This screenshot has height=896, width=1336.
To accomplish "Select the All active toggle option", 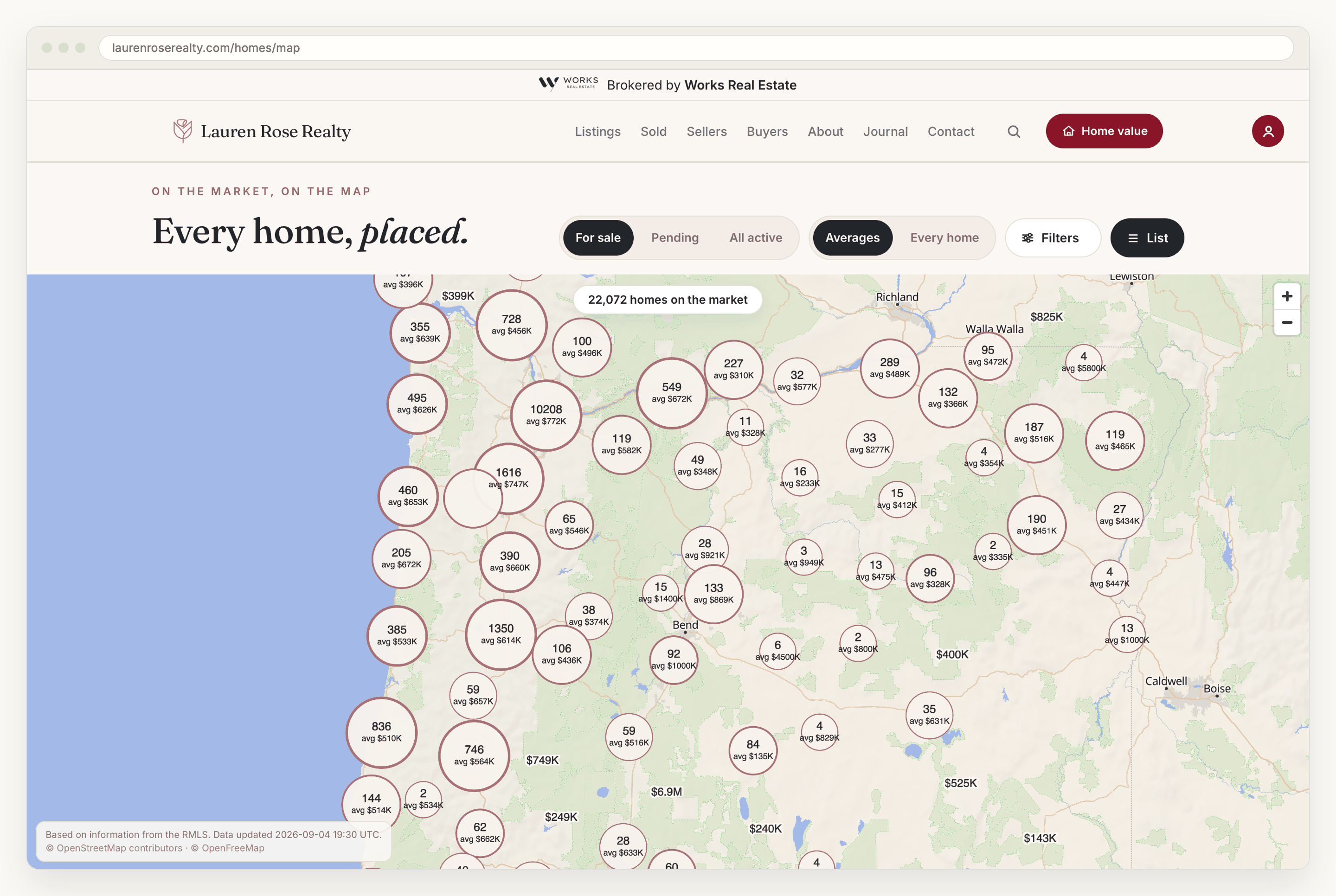I will point(755,238).
